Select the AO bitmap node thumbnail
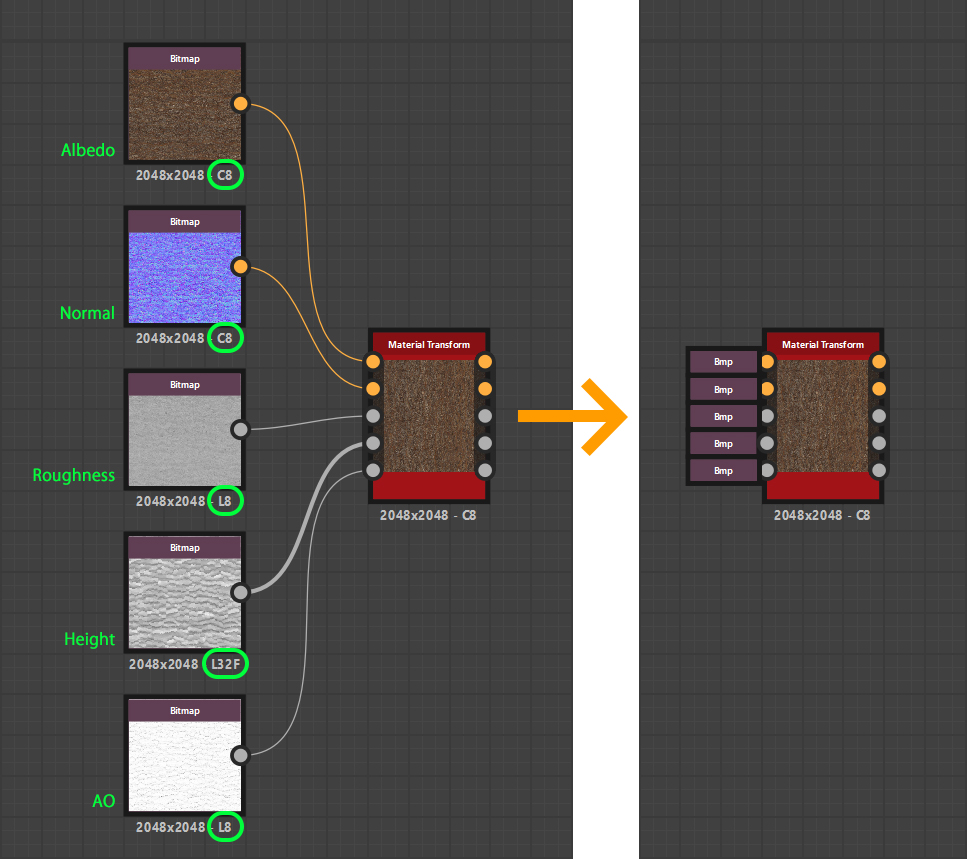This screenshot has width=967, height=859. pos(184,766)
